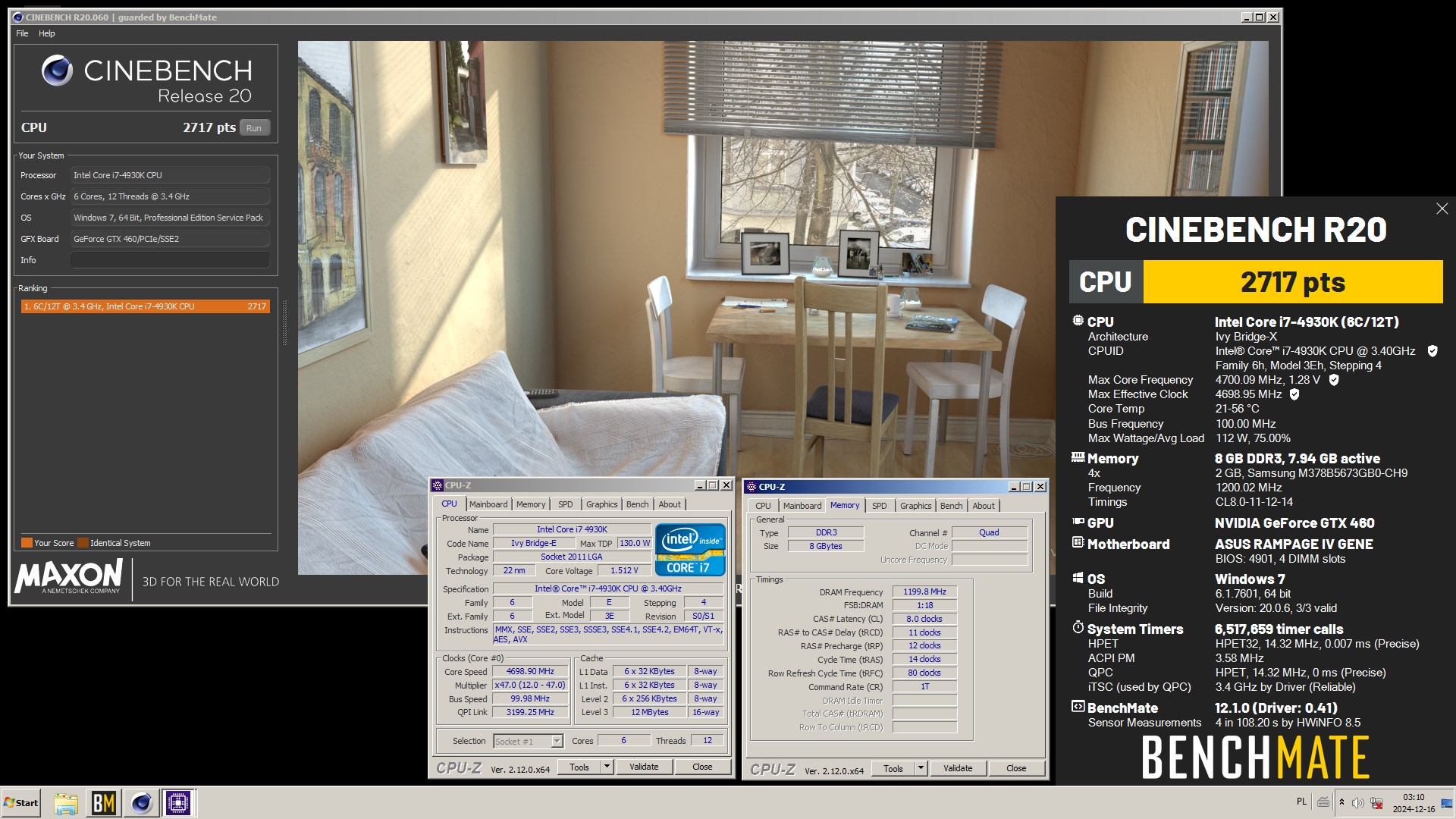Click the Windows OS icon in BenchMate panel
Viewport: 1456px width, 819px height.
point(1078,578)
